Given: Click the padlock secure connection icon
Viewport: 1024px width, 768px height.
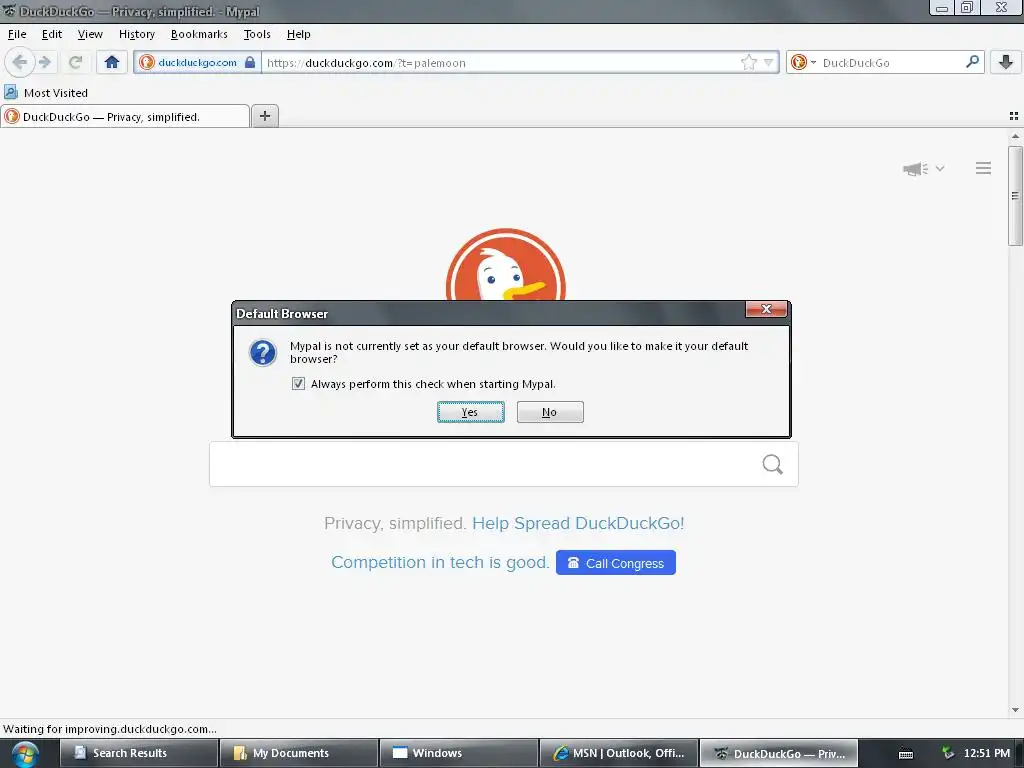Looking at the screenshot, I should 250,63.
